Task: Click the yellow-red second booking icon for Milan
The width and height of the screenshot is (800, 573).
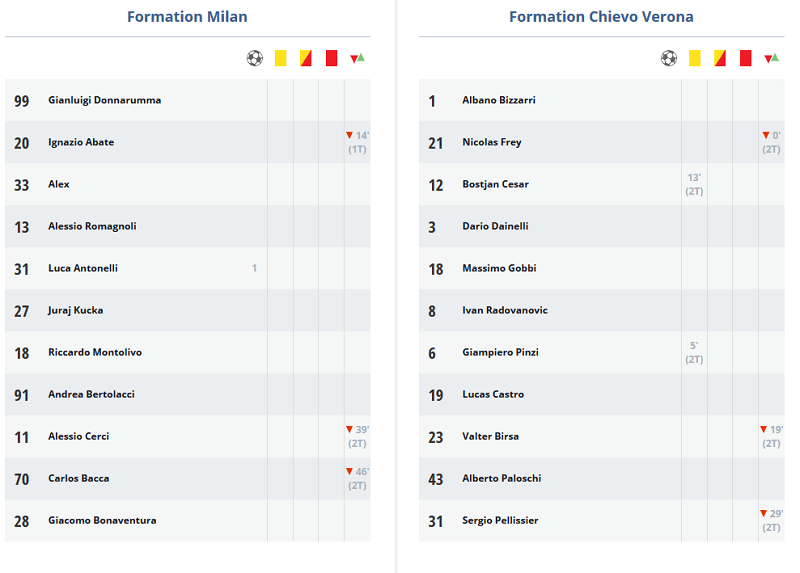Action: coord(306,58)
